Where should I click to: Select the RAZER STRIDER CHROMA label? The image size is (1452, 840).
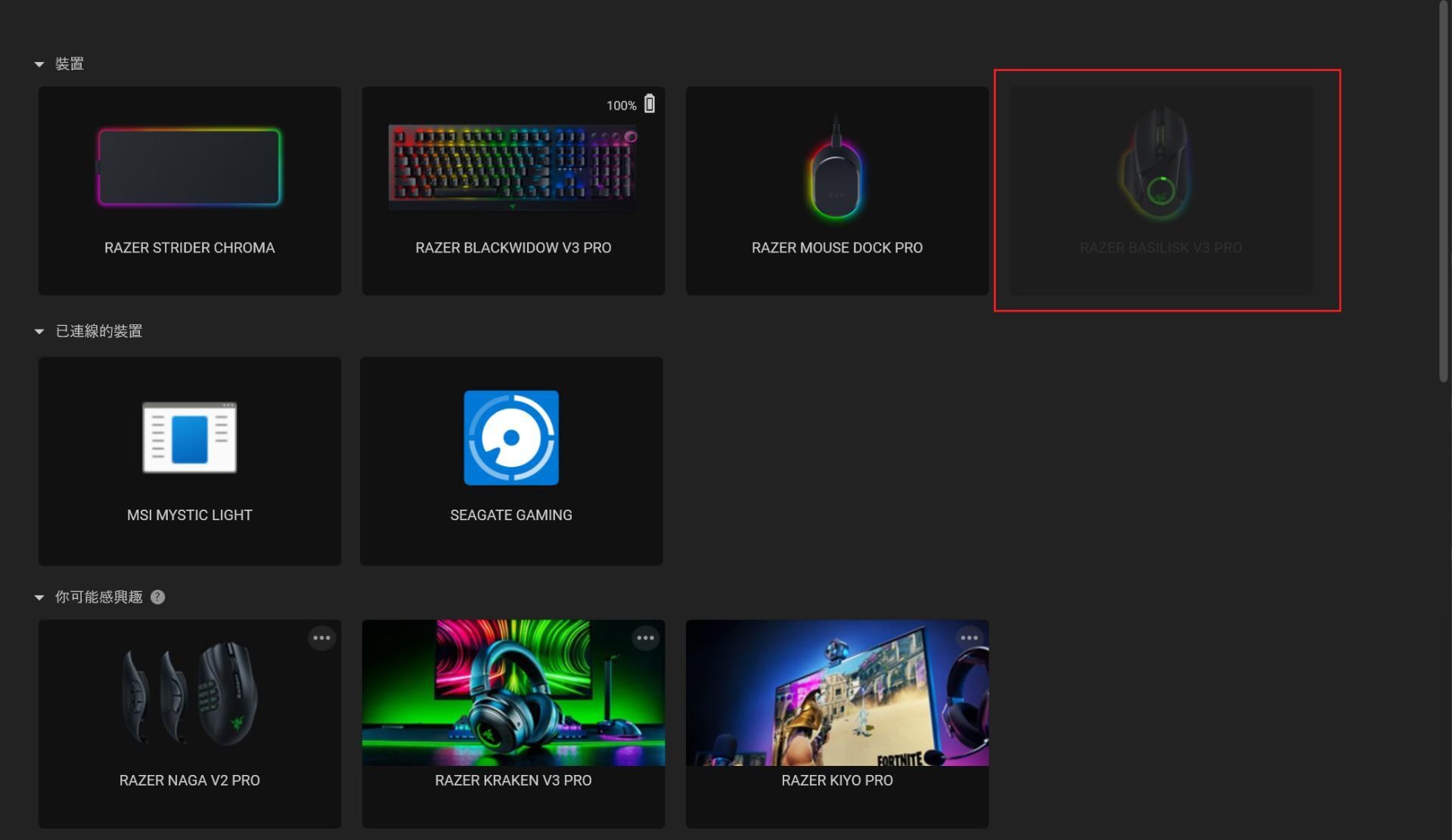(189, 248)
